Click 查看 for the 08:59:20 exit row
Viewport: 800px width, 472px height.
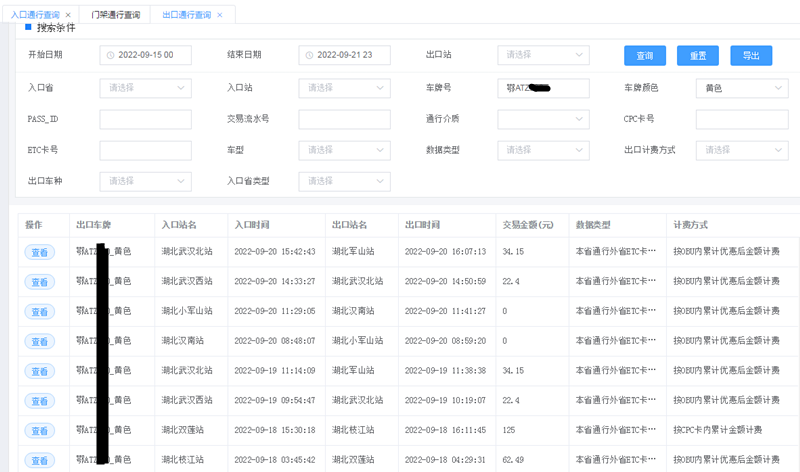pyautogui.click(x=39, y=341)
